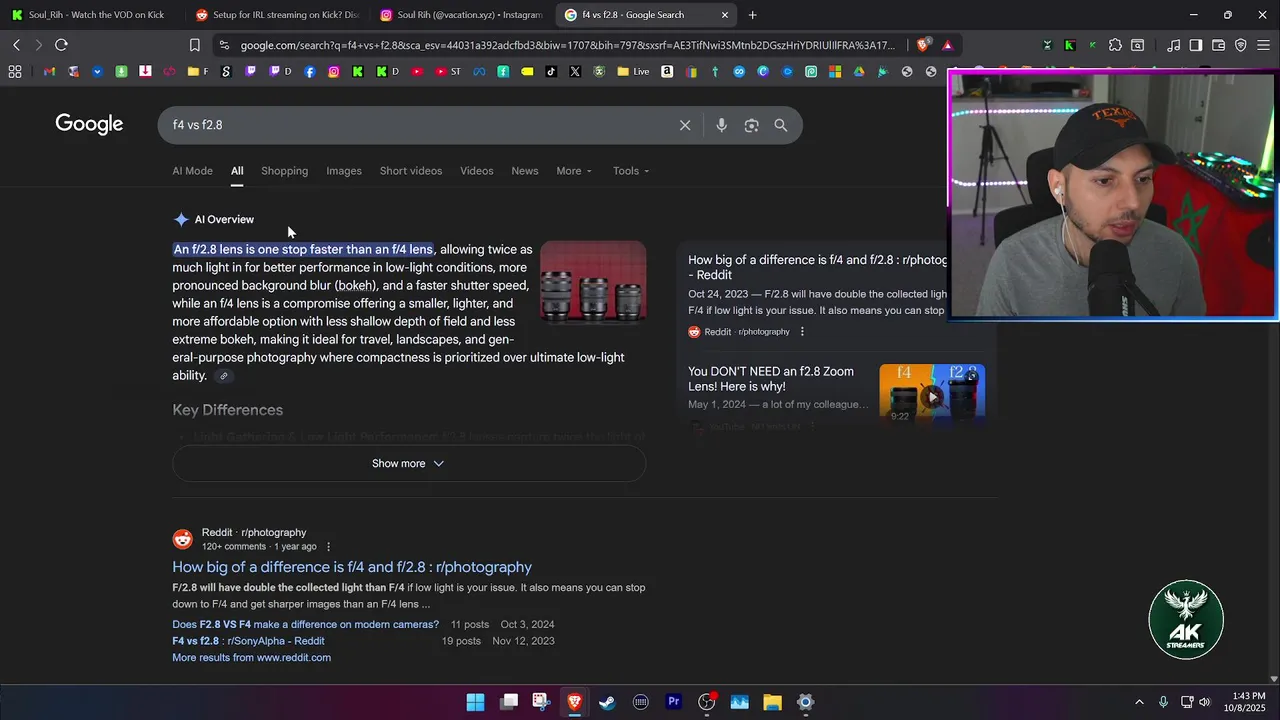
Task: Start voice search with microphone icon
Action: pyautogui.click(x=721, y=125)
